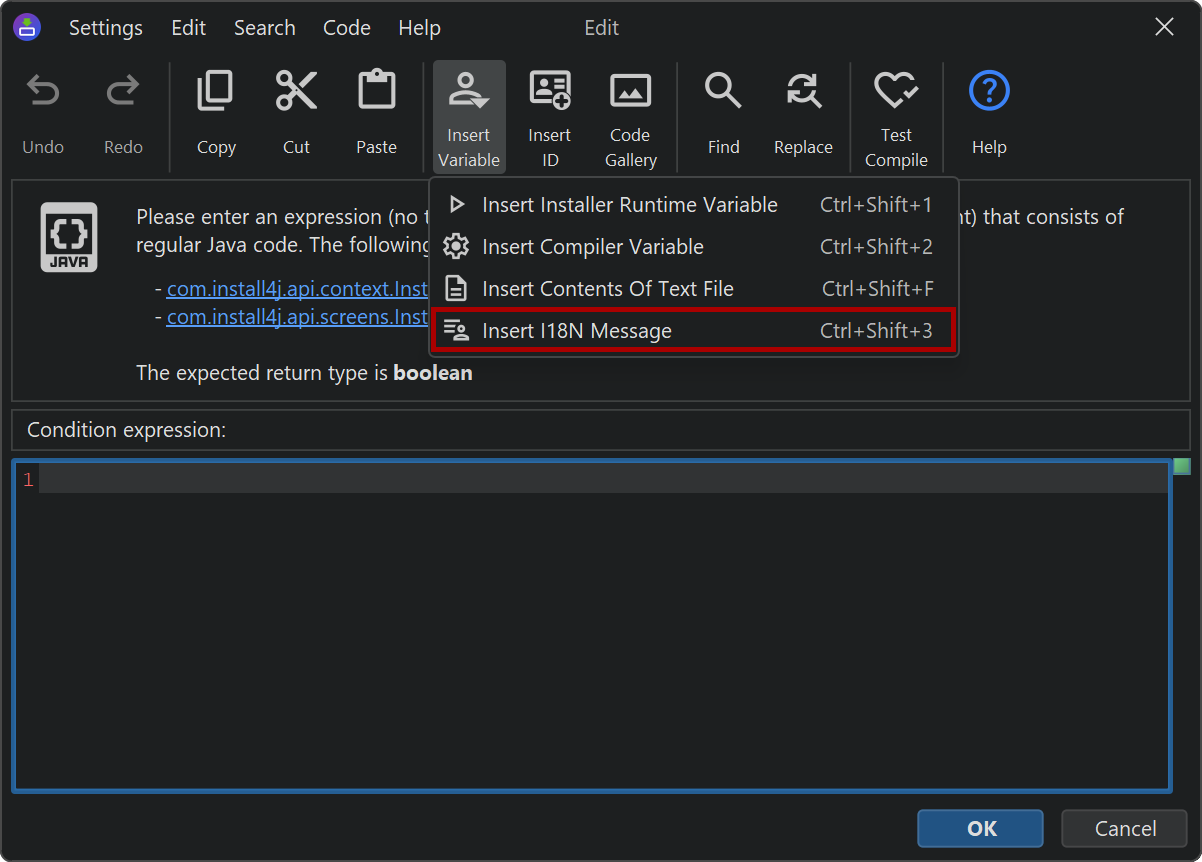Open the Code menu
Viewport: 1202px width, 862px height.
(347, 28)
